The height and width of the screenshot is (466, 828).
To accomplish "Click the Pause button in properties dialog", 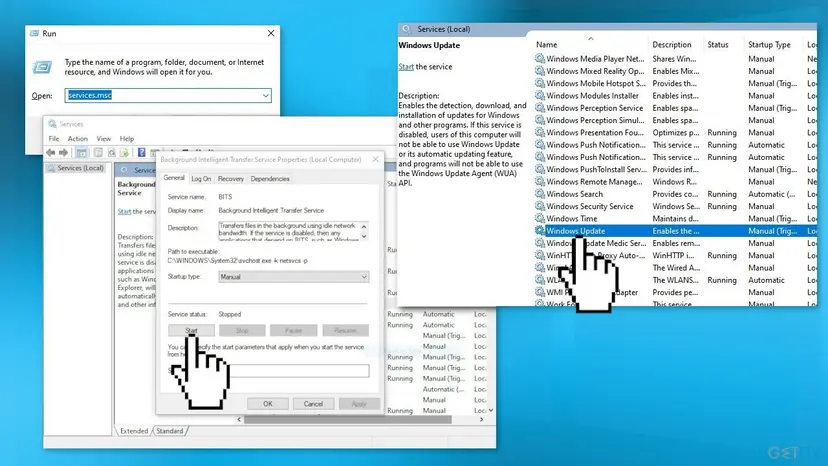I will click(x=294, y=330).
